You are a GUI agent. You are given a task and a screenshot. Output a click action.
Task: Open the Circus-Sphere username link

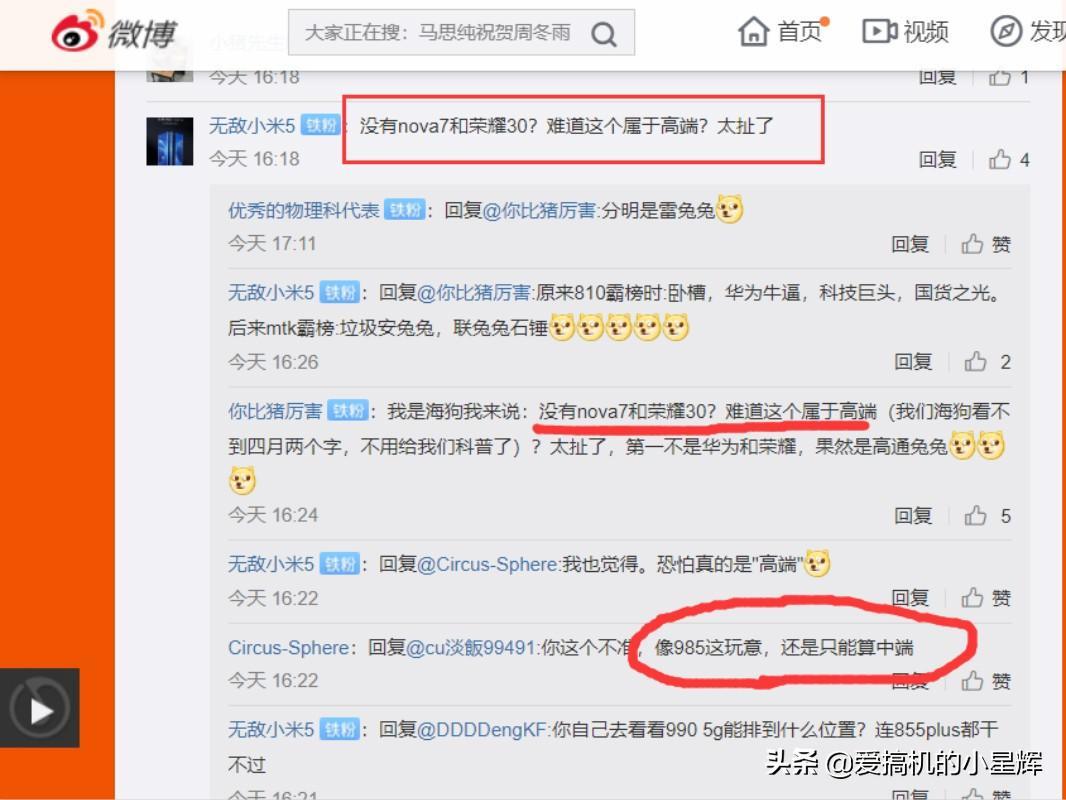click(288, 648)
